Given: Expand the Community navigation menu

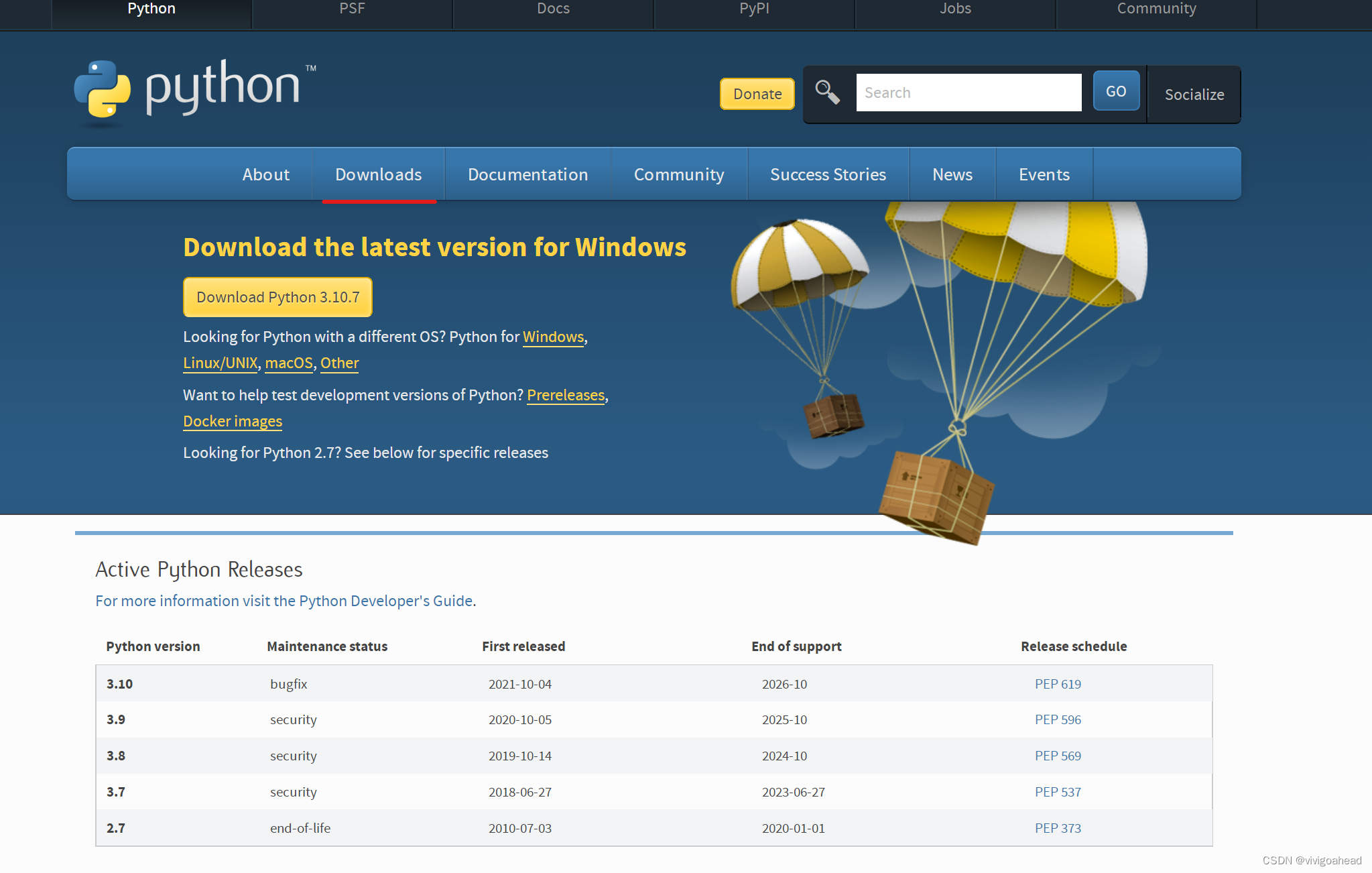Looking at the screenshot, I should click(x=678, y=174).
